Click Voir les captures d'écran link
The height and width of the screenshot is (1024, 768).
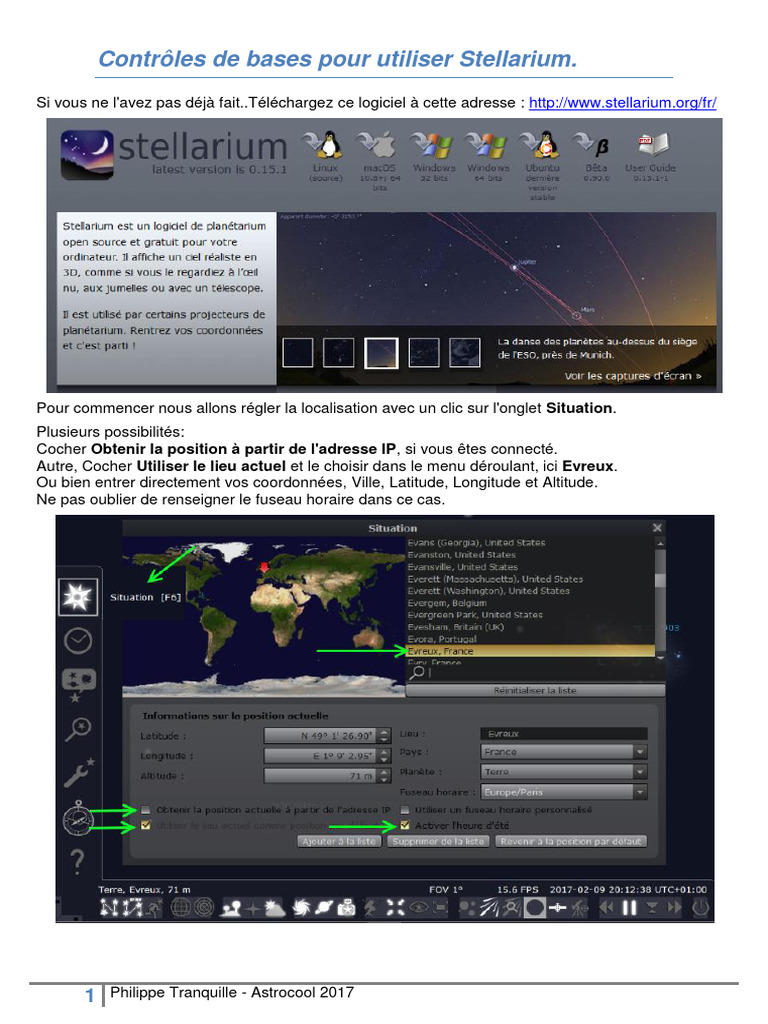tap(633, 376)
